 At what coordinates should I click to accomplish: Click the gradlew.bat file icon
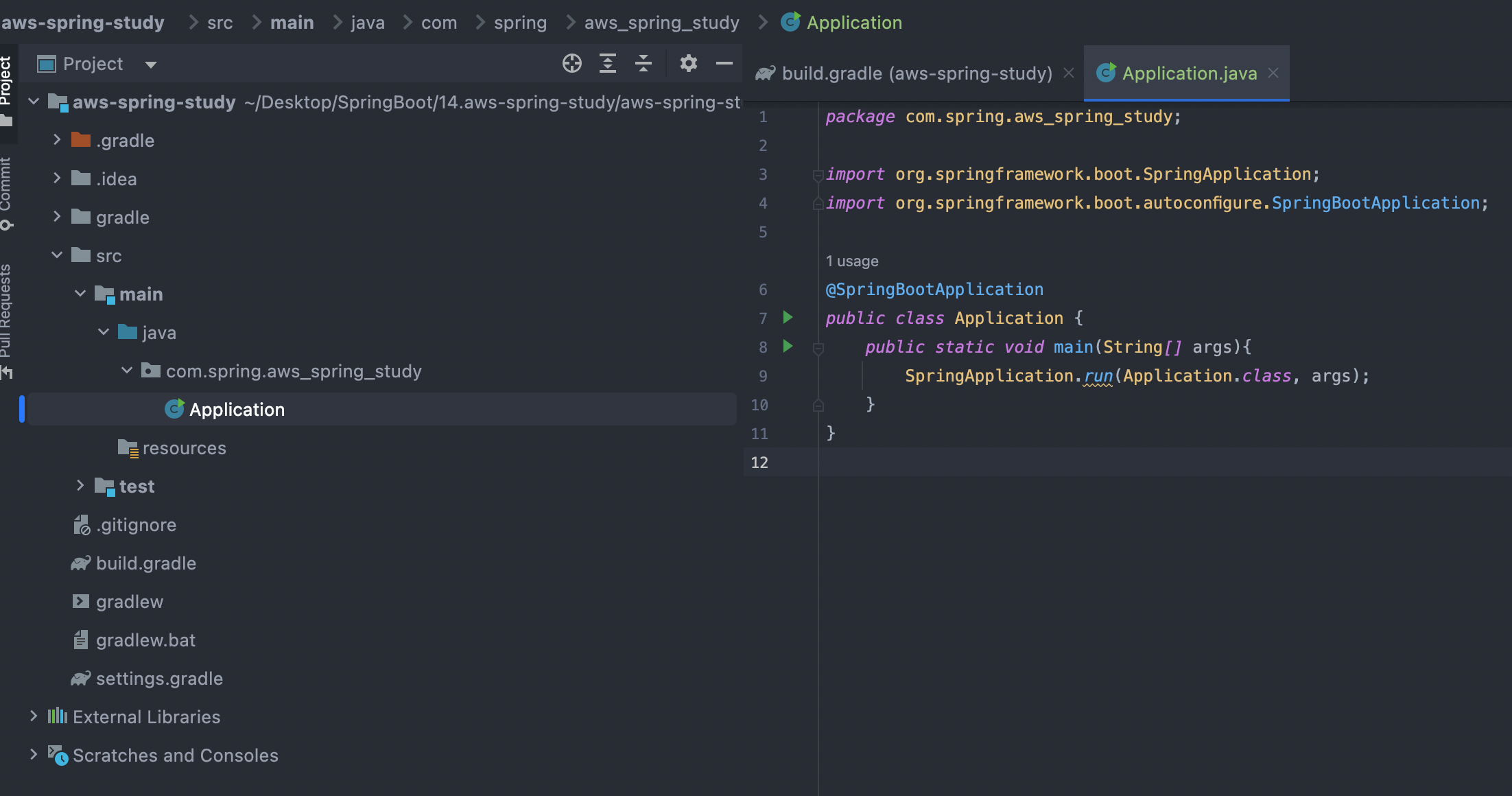click(81, 640)
